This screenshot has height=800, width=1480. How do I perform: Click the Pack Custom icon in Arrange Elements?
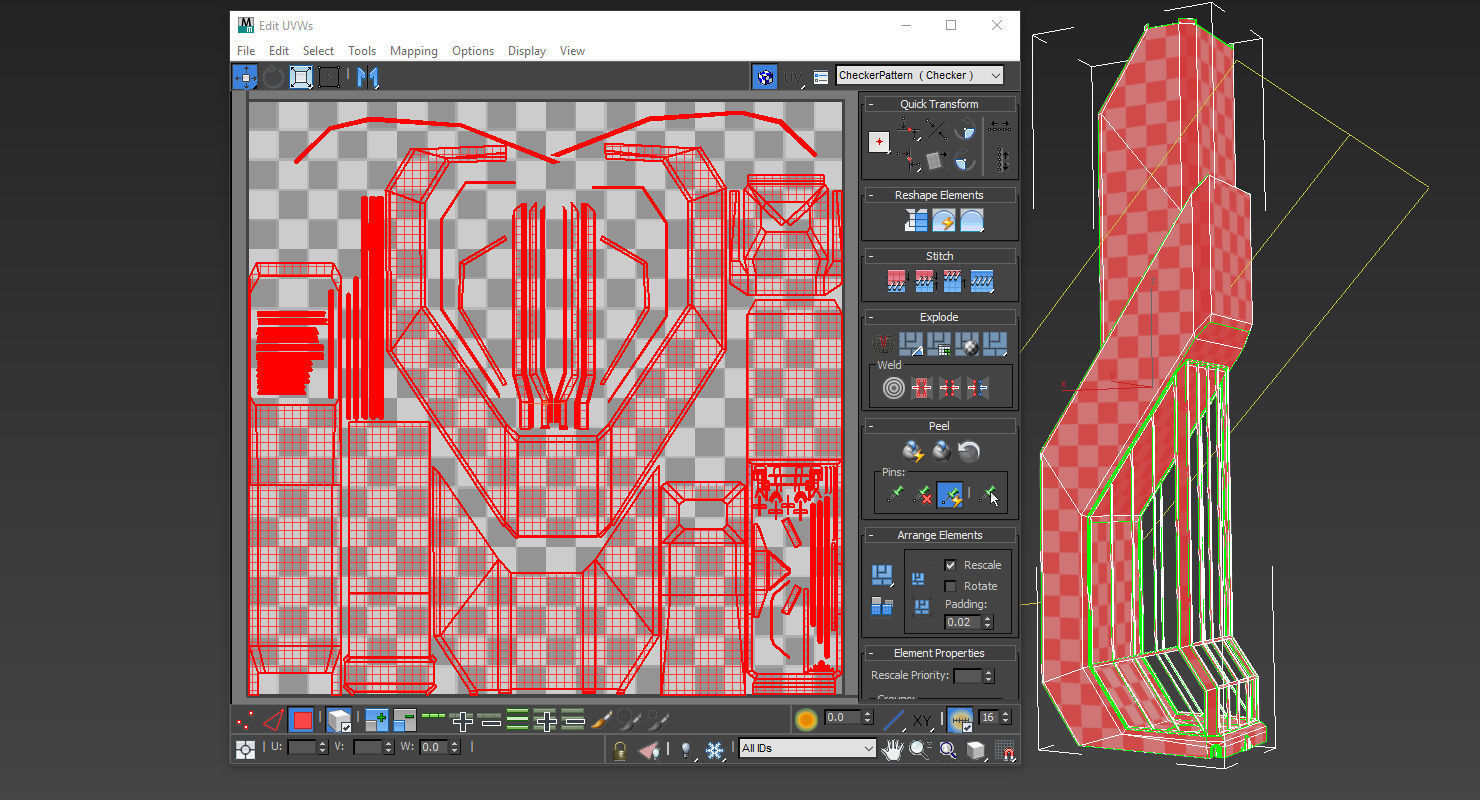click(881, 574)
